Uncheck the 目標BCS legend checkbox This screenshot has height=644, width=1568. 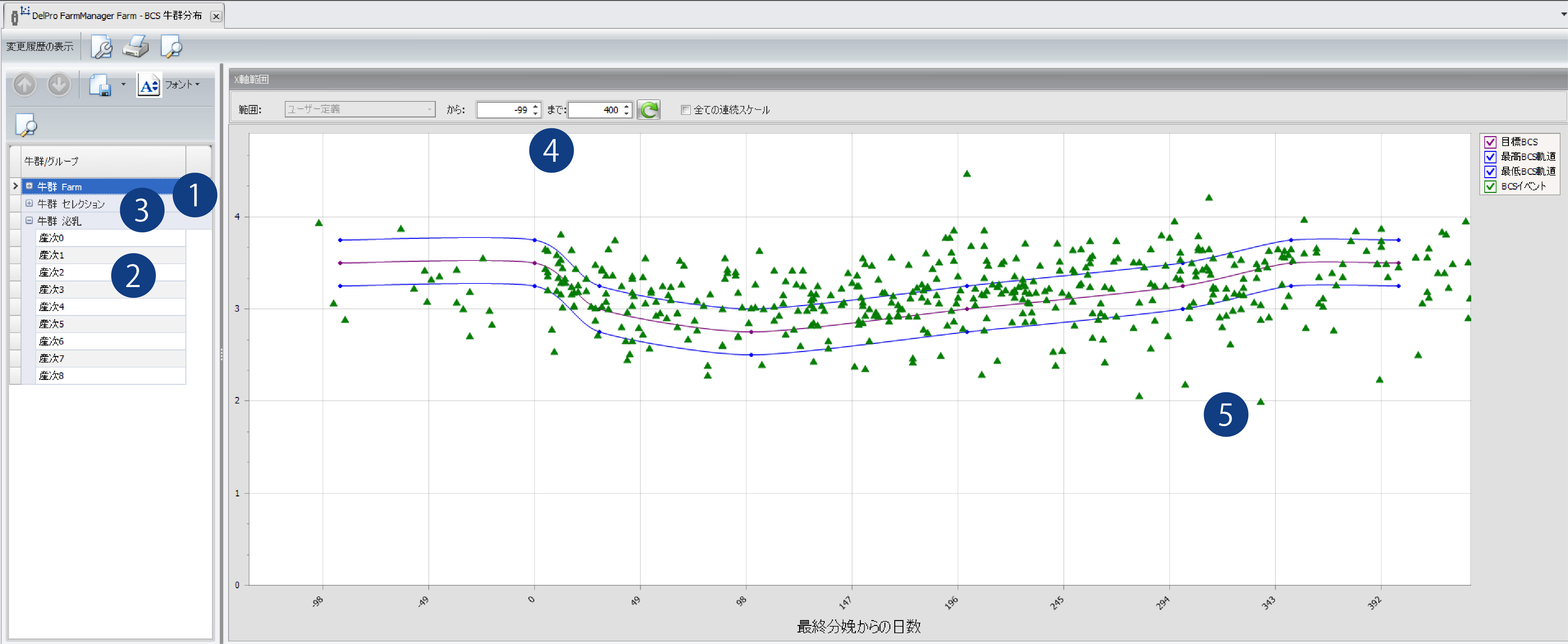tap(1490, 142)
